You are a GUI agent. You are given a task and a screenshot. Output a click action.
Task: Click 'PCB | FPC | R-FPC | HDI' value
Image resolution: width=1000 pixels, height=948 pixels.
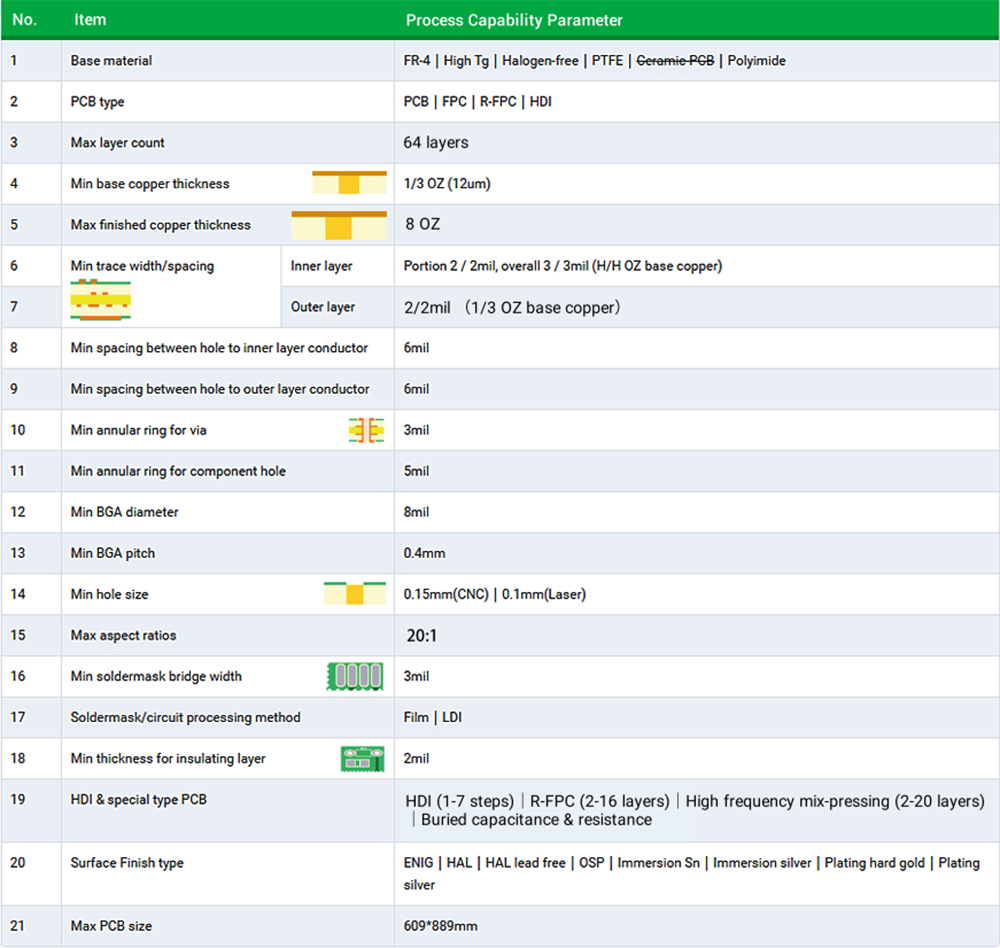(477, 101)
